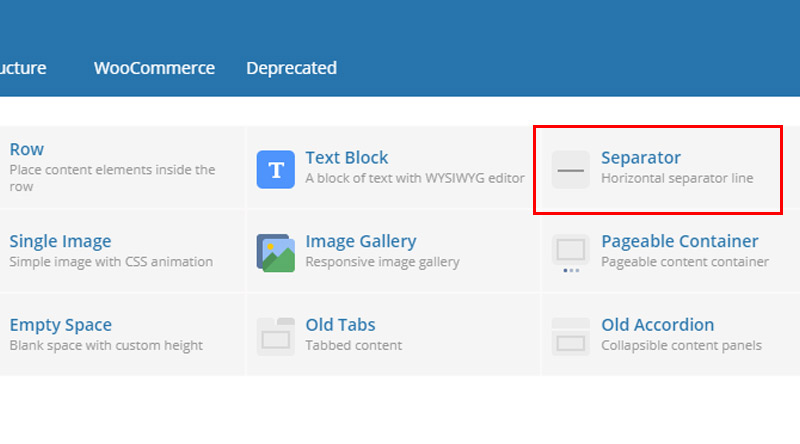The height and width of the screenshot is (444, 800).
Task: Add the Single Image element
Action: 60,241
